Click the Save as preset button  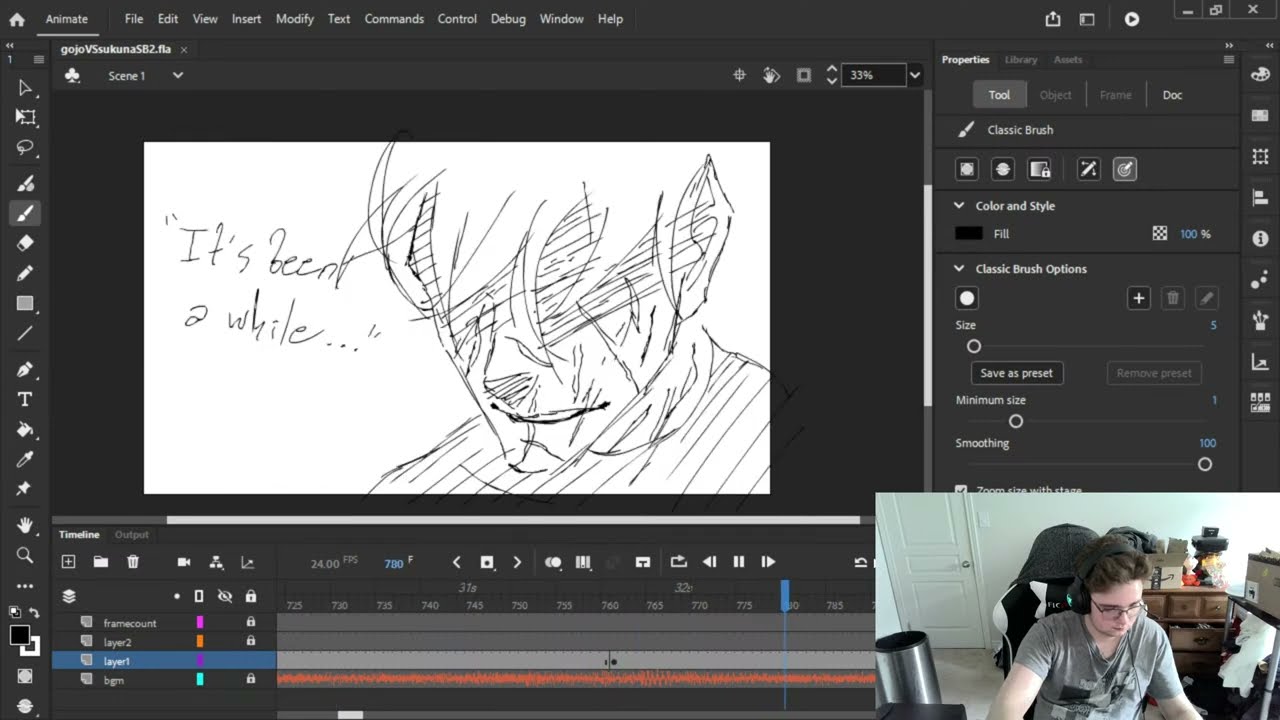pyautogui.click(x=1016, y=373)
